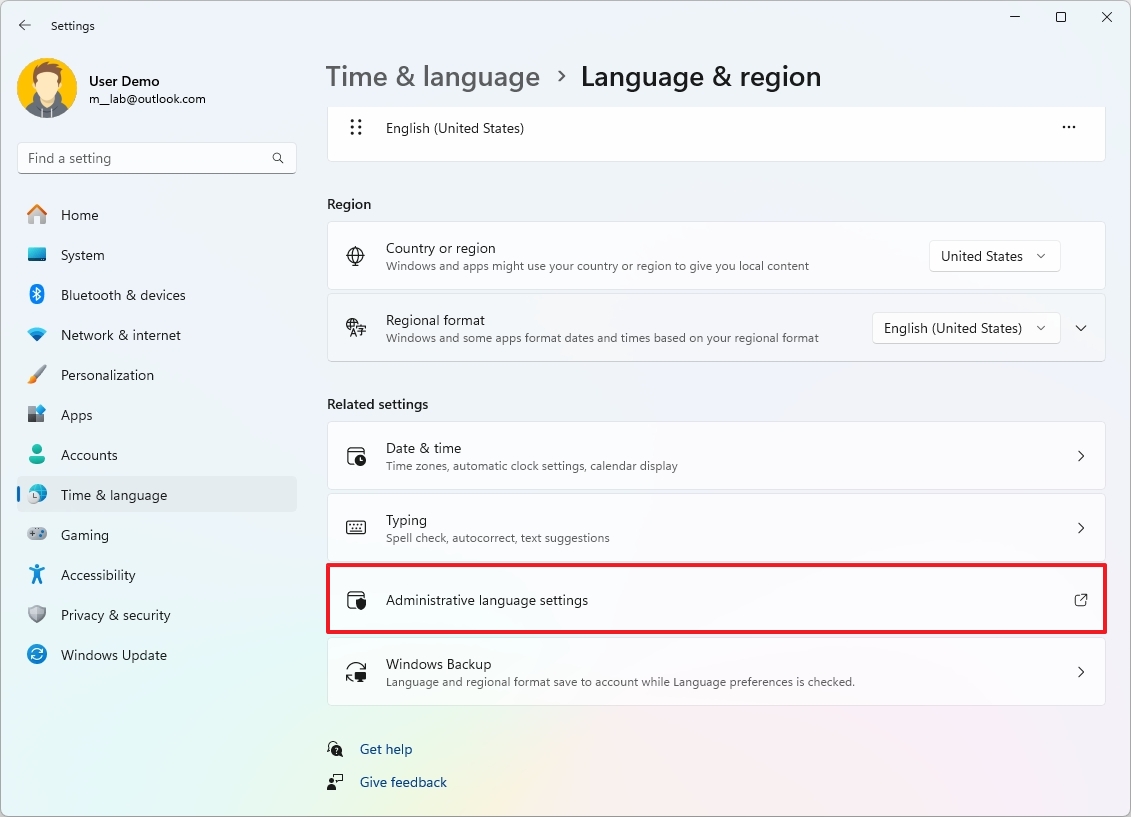Screen dimensions: 1131x817
Task: Open Date & time related setting
Action: (716, 456)
